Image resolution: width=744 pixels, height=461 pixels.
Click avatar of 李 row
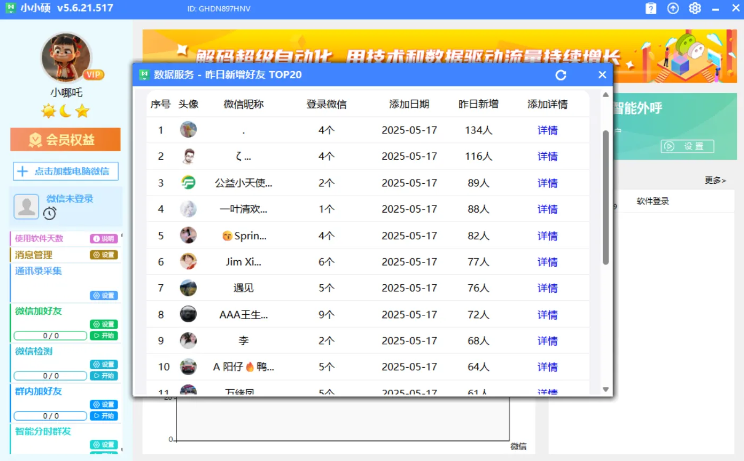(188, 340)
